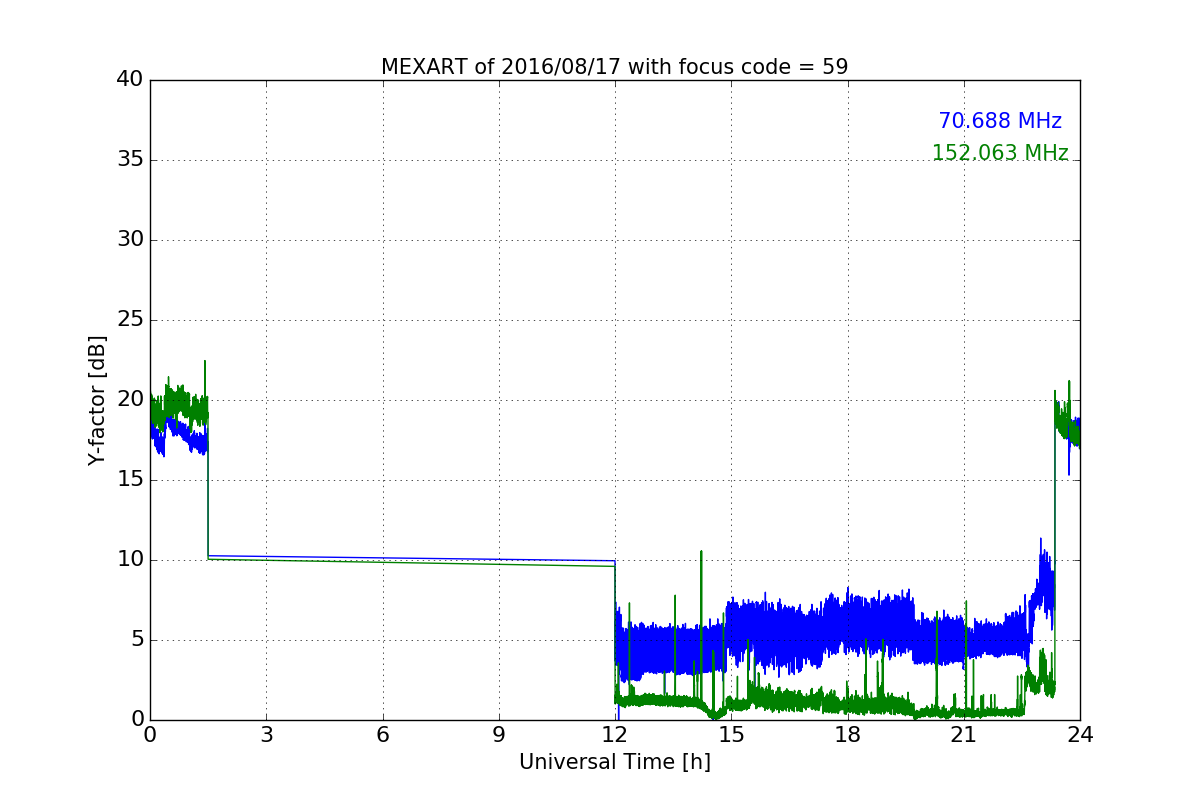This screenshot has height=800, width=1200.
Task: Click the 'Y-factor [dB]' axis label
Action: [x=97, y=400]
